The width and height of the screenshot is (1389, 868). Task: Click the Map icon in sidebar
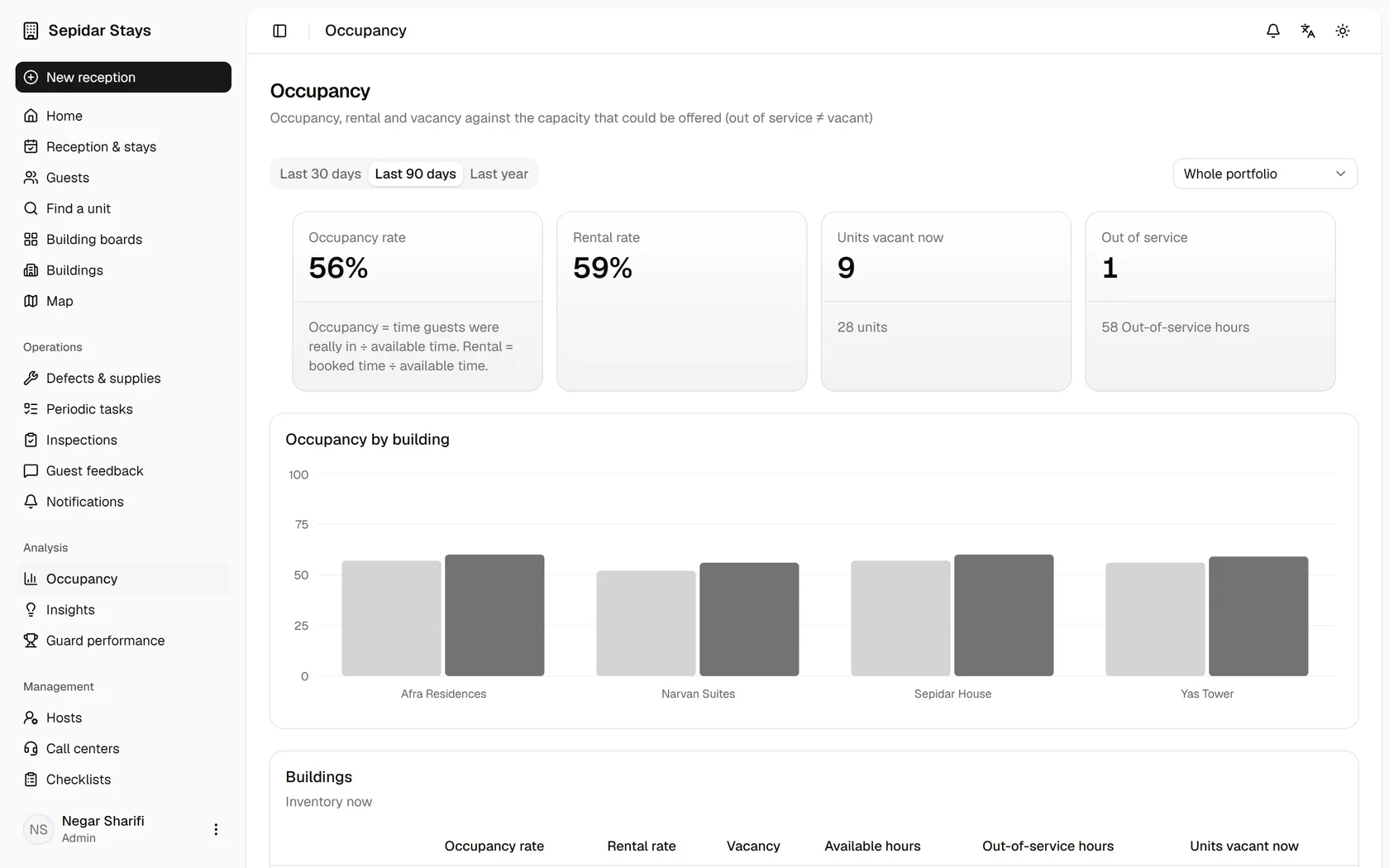click(31, 301)
